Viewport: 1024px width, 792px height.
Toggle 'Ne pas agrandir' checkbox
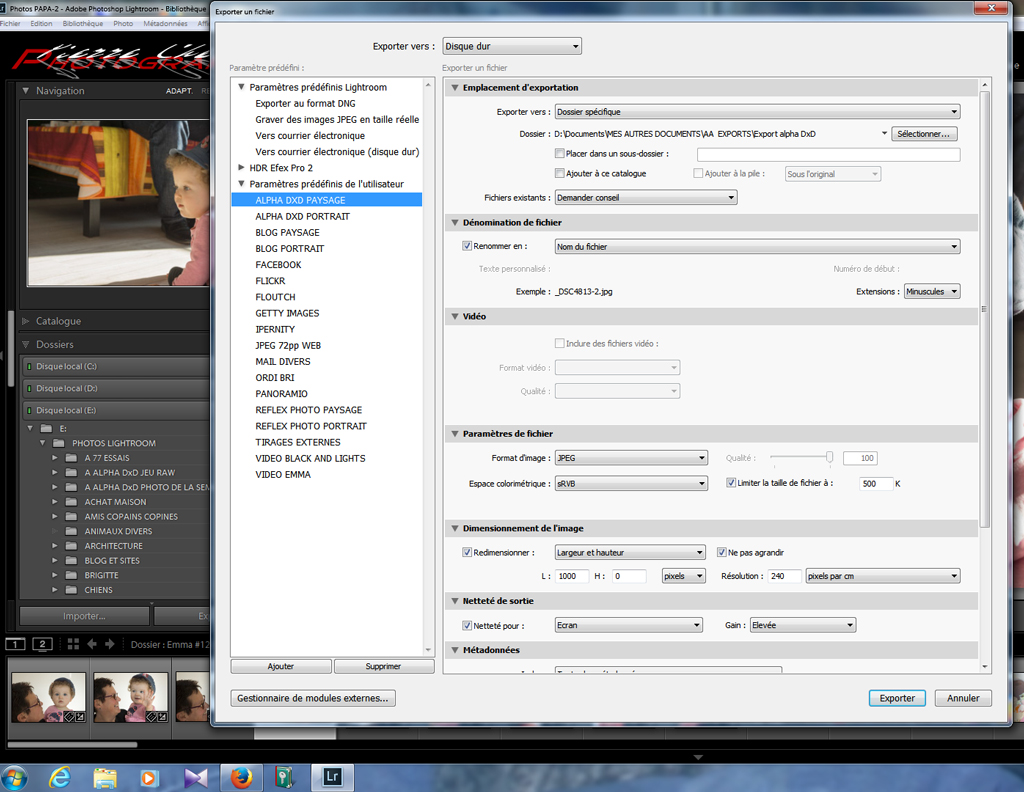(x=722, y=552)
